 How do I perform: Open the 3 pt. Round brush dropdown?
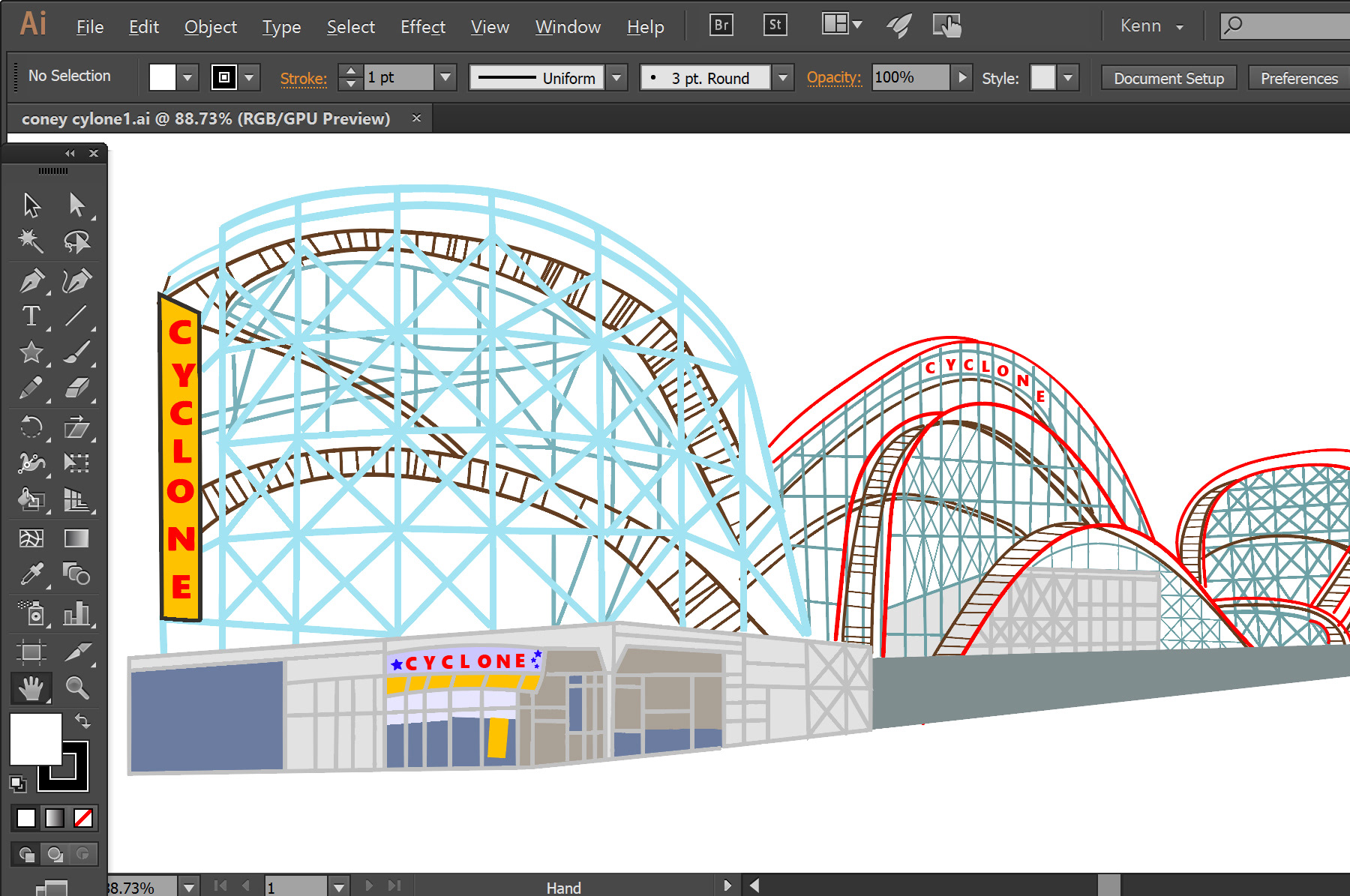pos(783,77)
